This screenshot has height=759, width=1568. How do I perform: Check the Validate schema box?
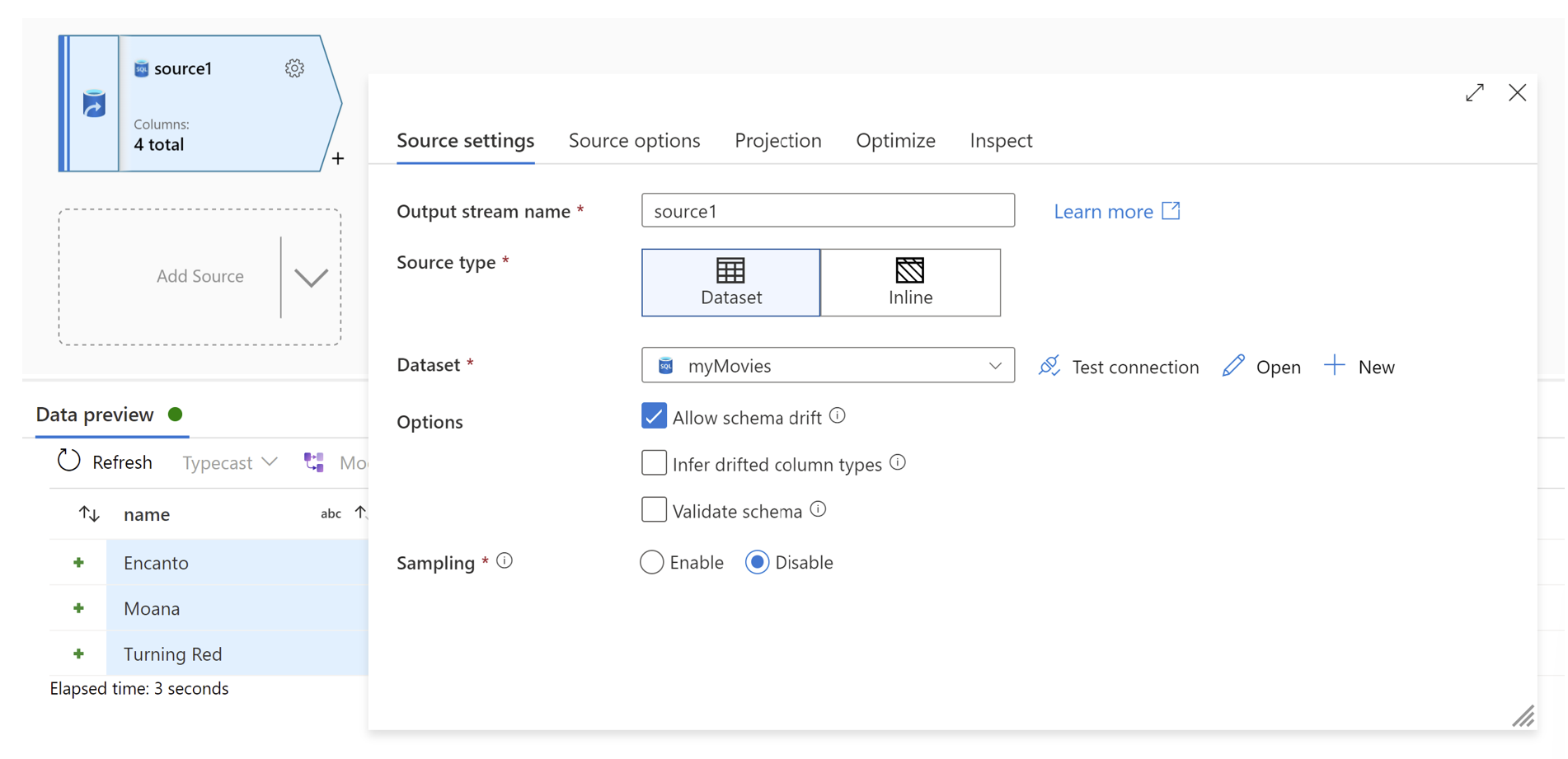click(654, 510)
